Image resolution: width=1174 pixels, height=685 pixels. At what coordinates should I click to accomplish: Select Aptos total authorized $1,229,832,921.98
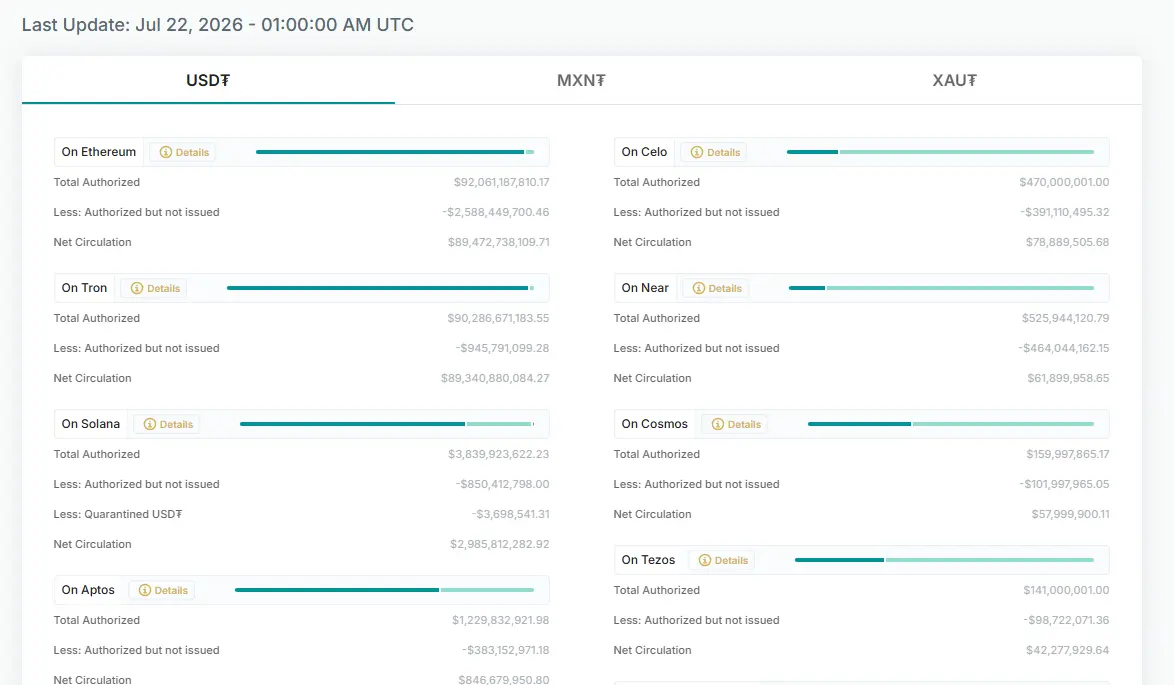click(500, 621)
